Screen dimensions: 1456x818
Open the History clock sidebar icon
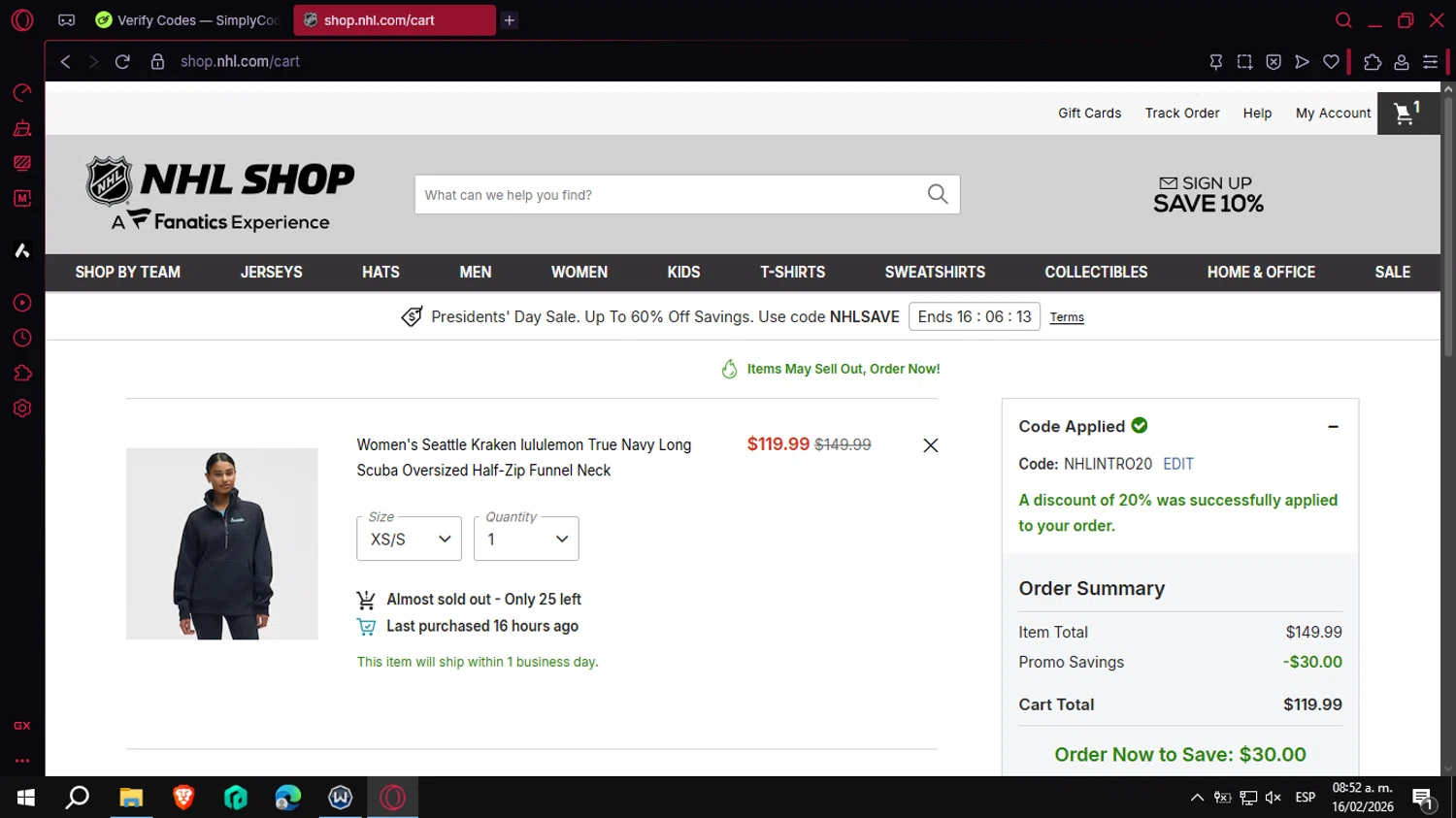click(x=22, y=338)
